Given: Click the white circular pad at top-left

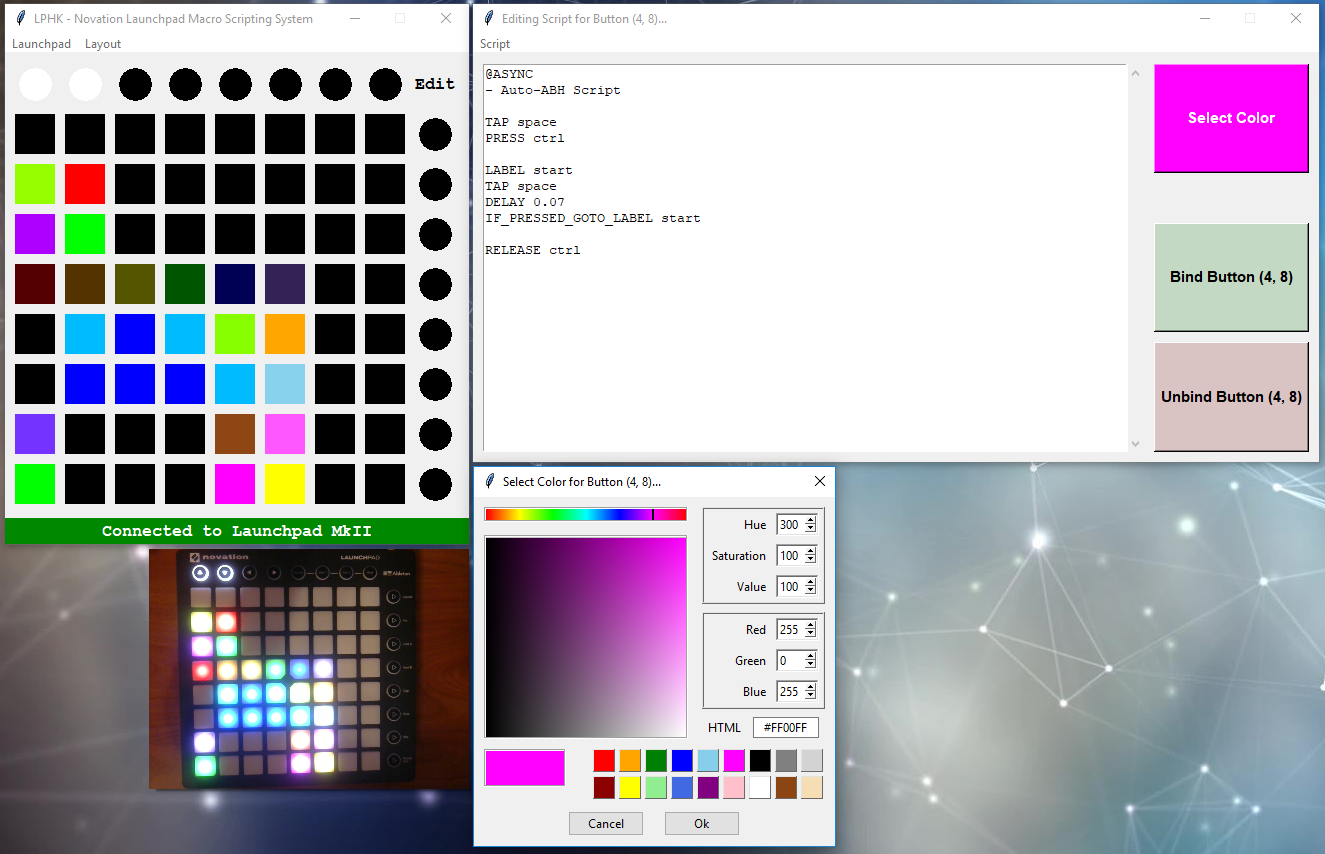Looking at the screenshot, I should coord(35,84).
